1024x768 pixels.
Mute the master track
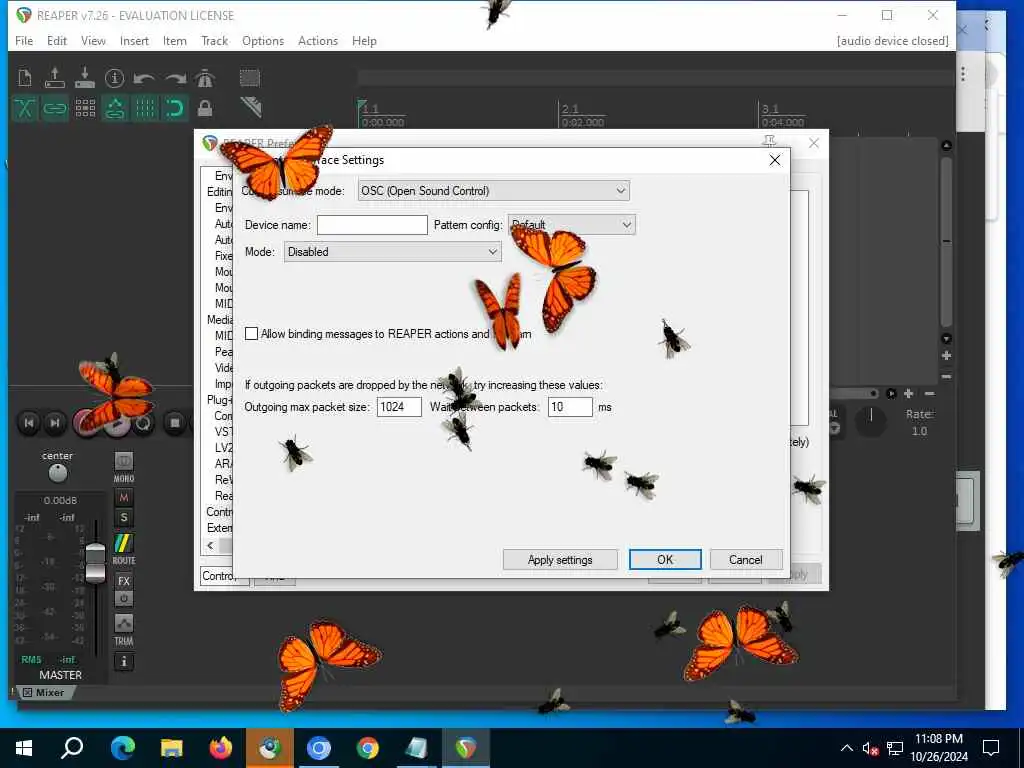[123, 498]
